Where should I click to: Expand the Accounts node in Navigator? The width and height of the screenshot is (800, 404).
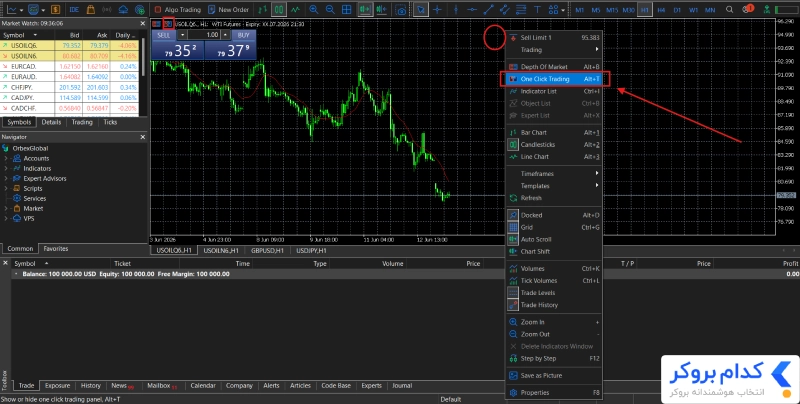[x=6, y=159]
